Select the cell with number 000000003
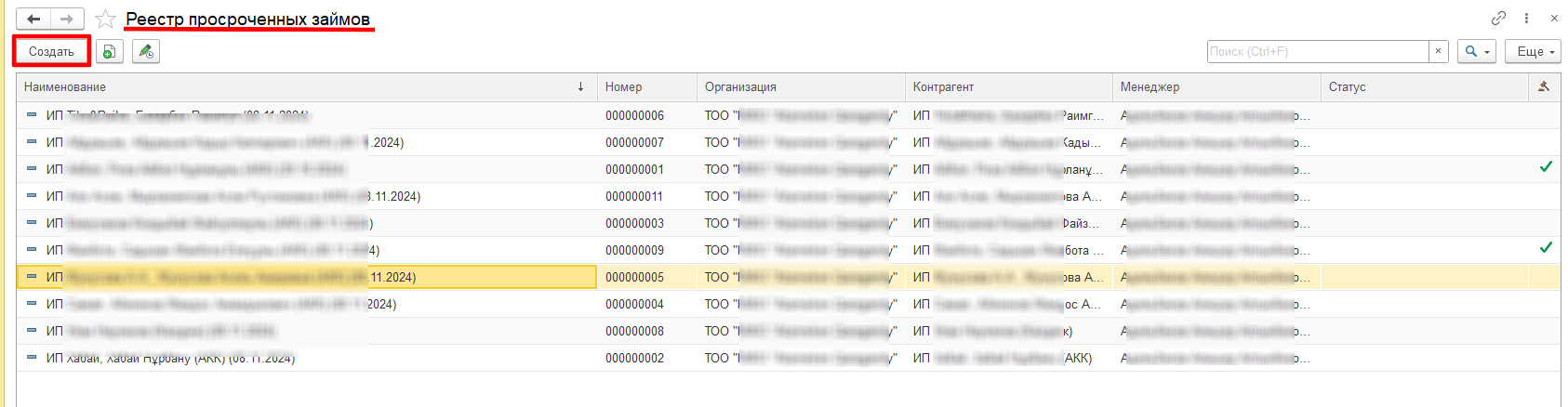 [646, 223]
